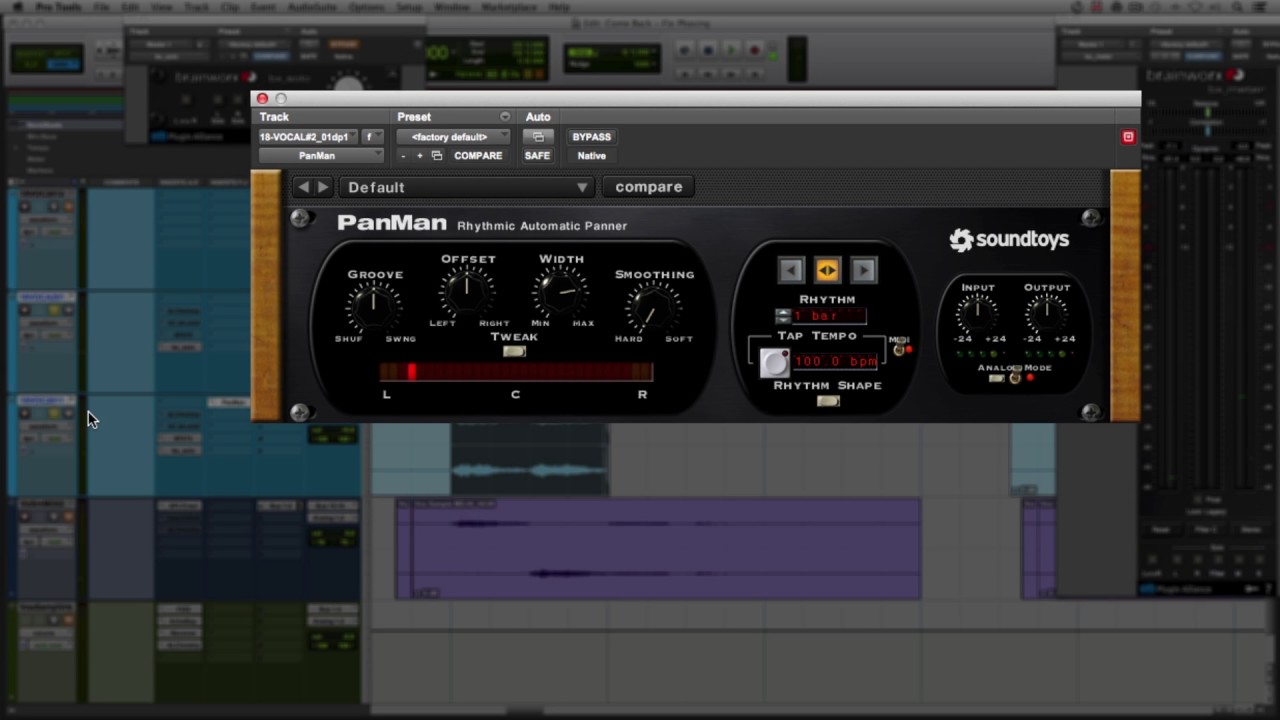The image size is (1280, 720).
Task: Select the highlighted center rhythm mode button
Action: tap(827, 270)
